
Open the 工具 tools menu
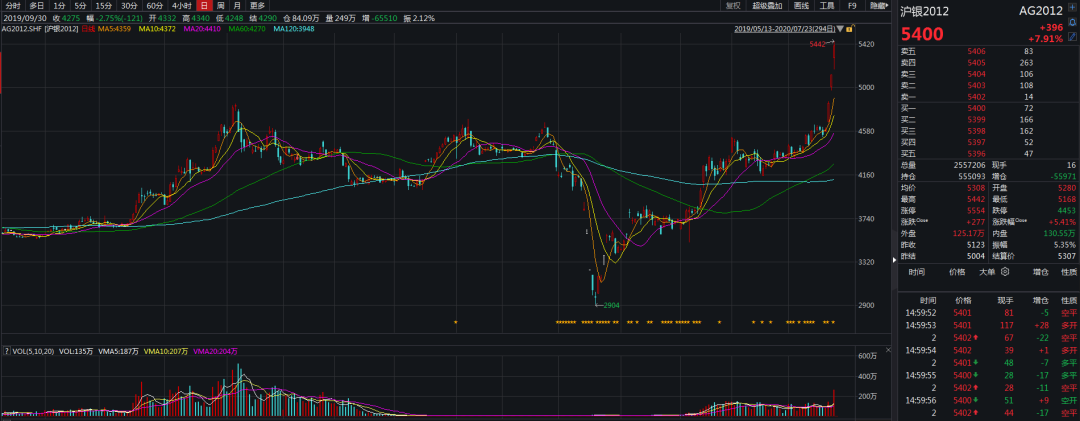(827, 6)
